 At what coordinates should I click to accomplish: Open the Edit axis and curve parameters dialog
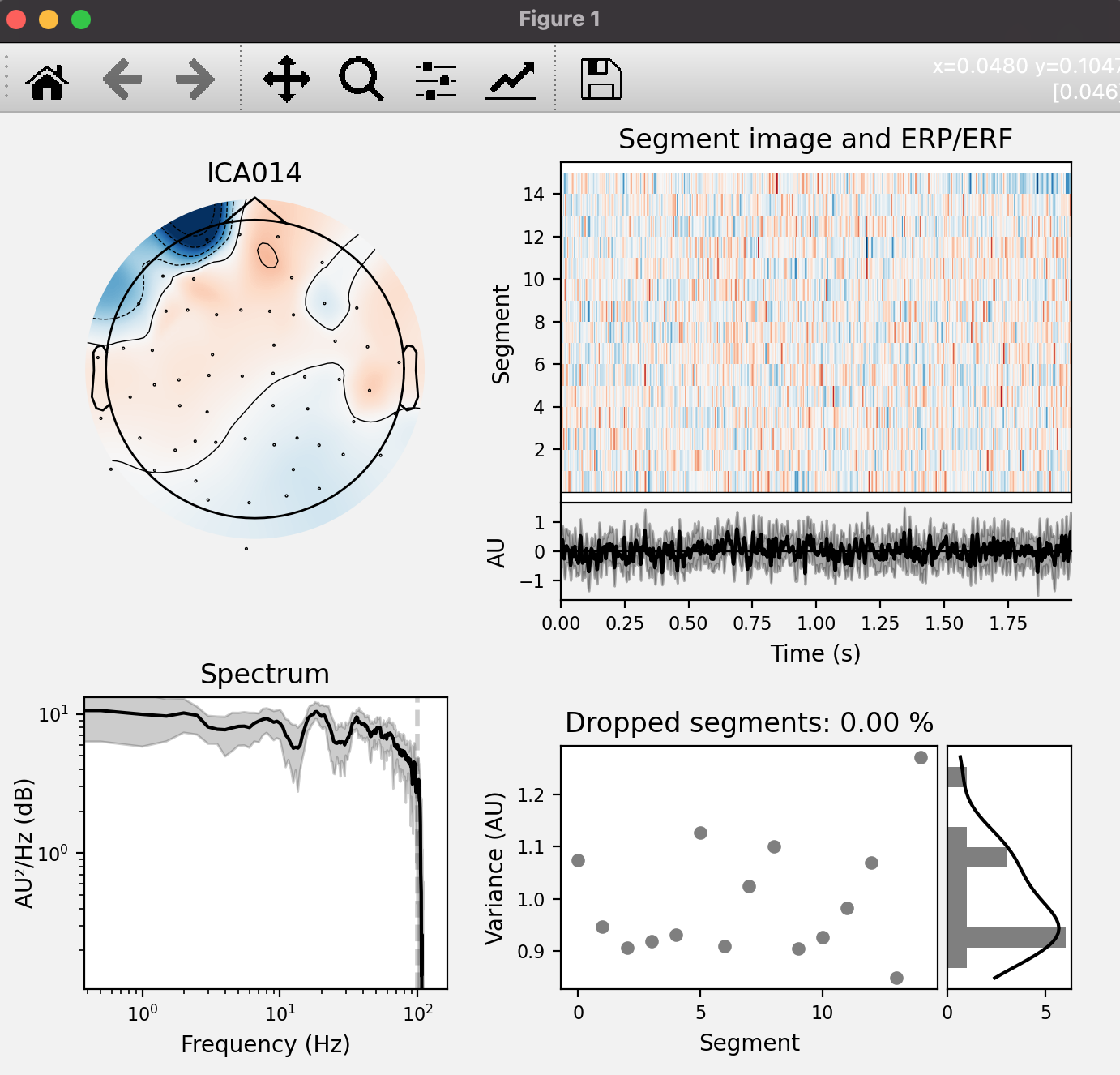[509, 79]
